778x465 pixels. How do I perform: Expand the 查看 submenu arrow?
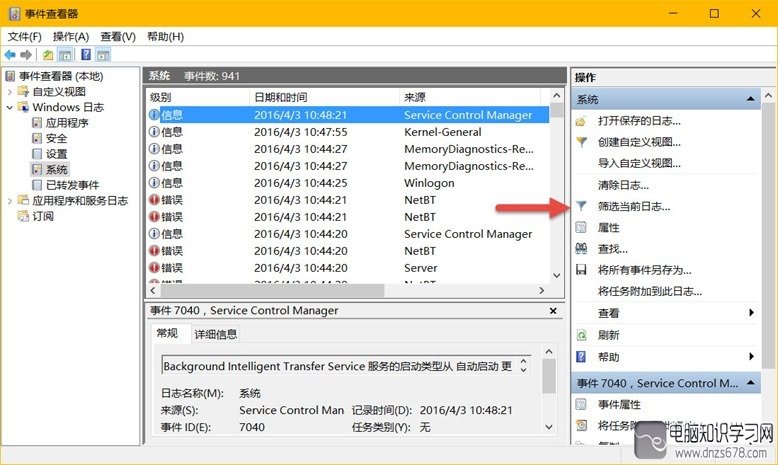click(752, 313)
